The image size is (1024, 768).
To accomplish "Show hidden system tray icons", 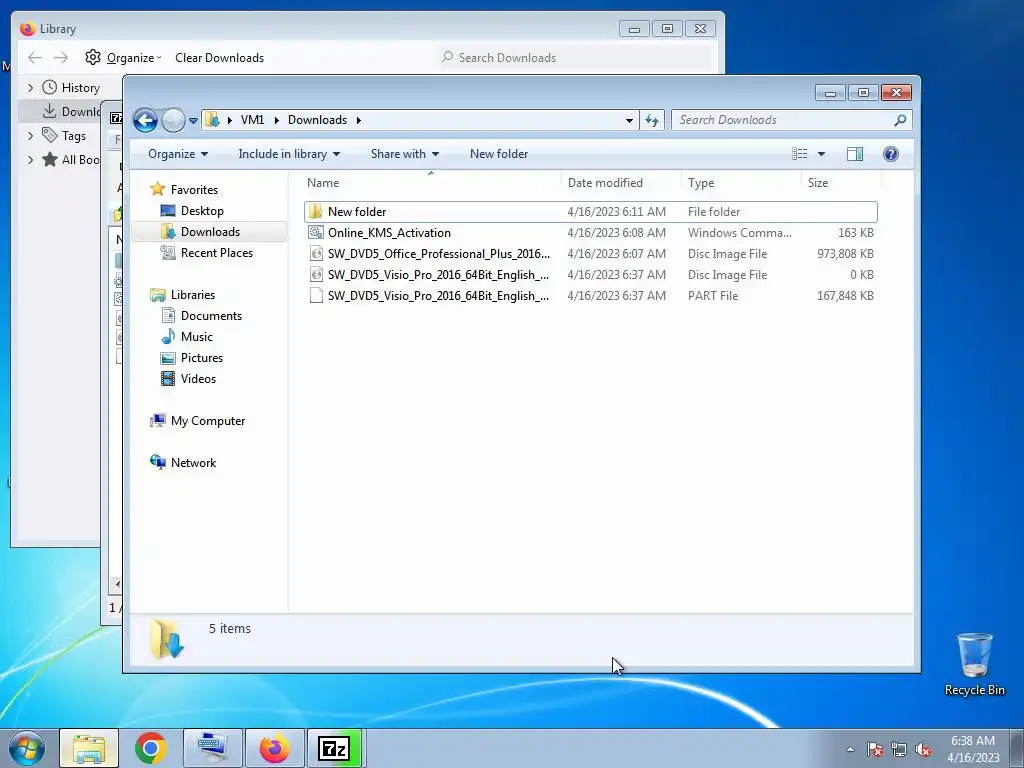I will click(x=850, y=749).
